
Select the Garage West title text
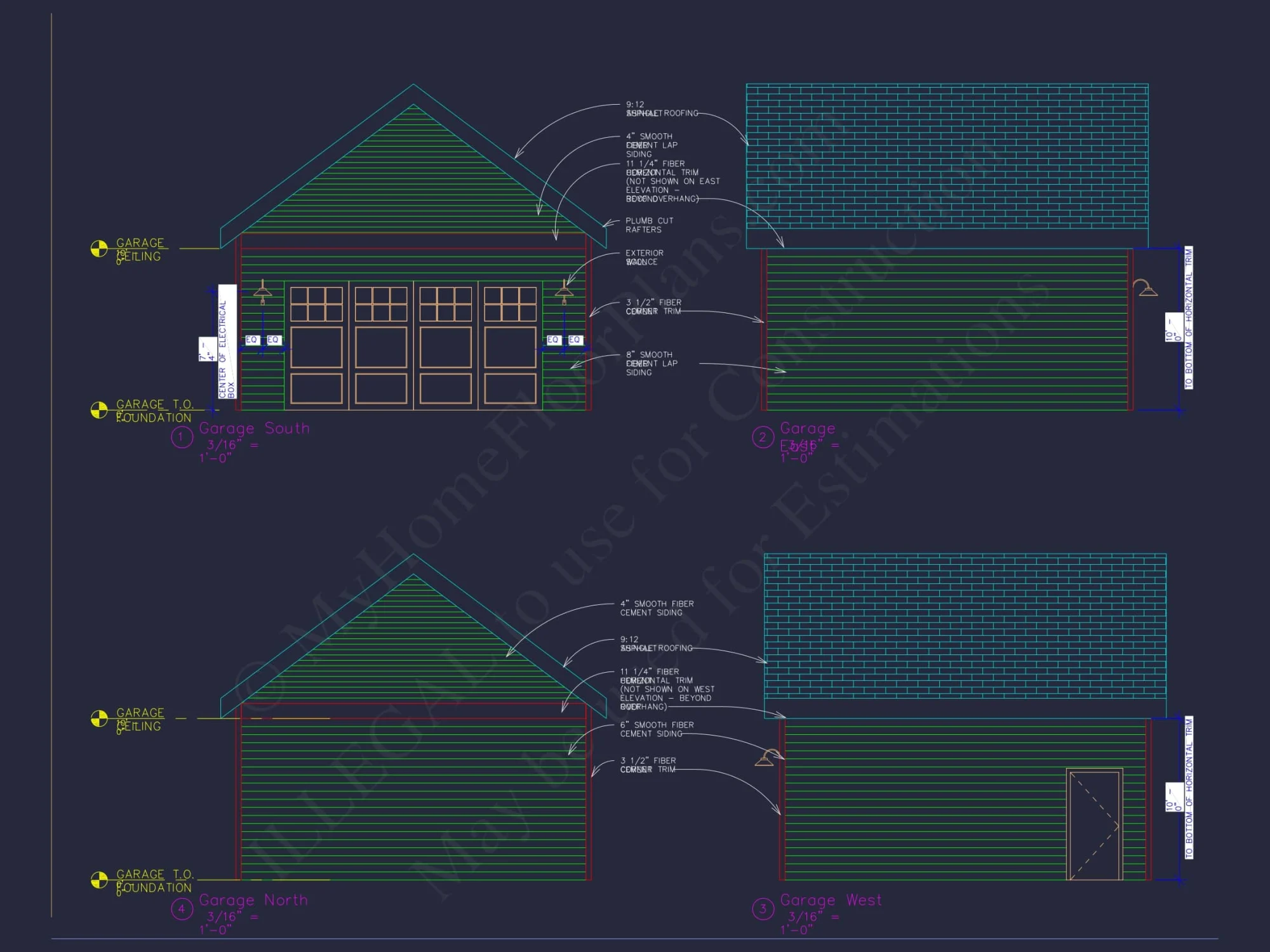831,900
